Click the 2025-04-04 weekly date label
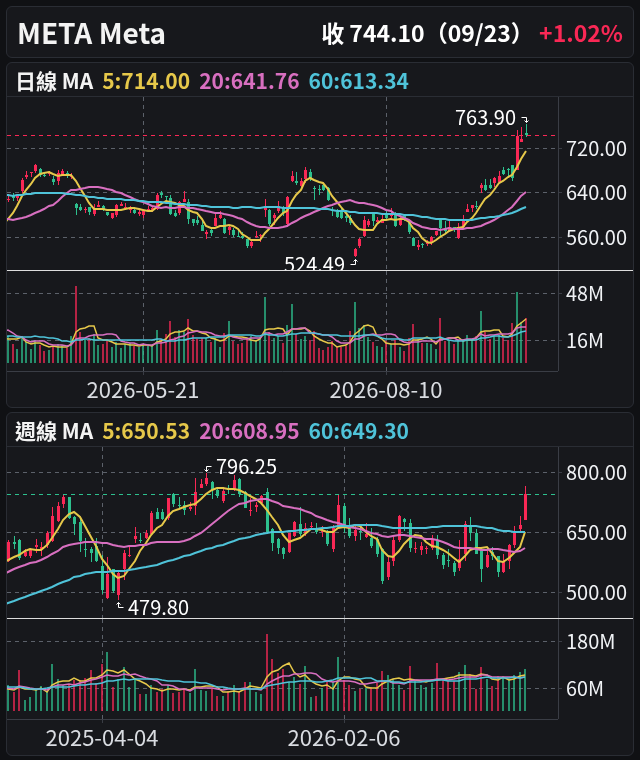640x760 pixels. point(102,738)
